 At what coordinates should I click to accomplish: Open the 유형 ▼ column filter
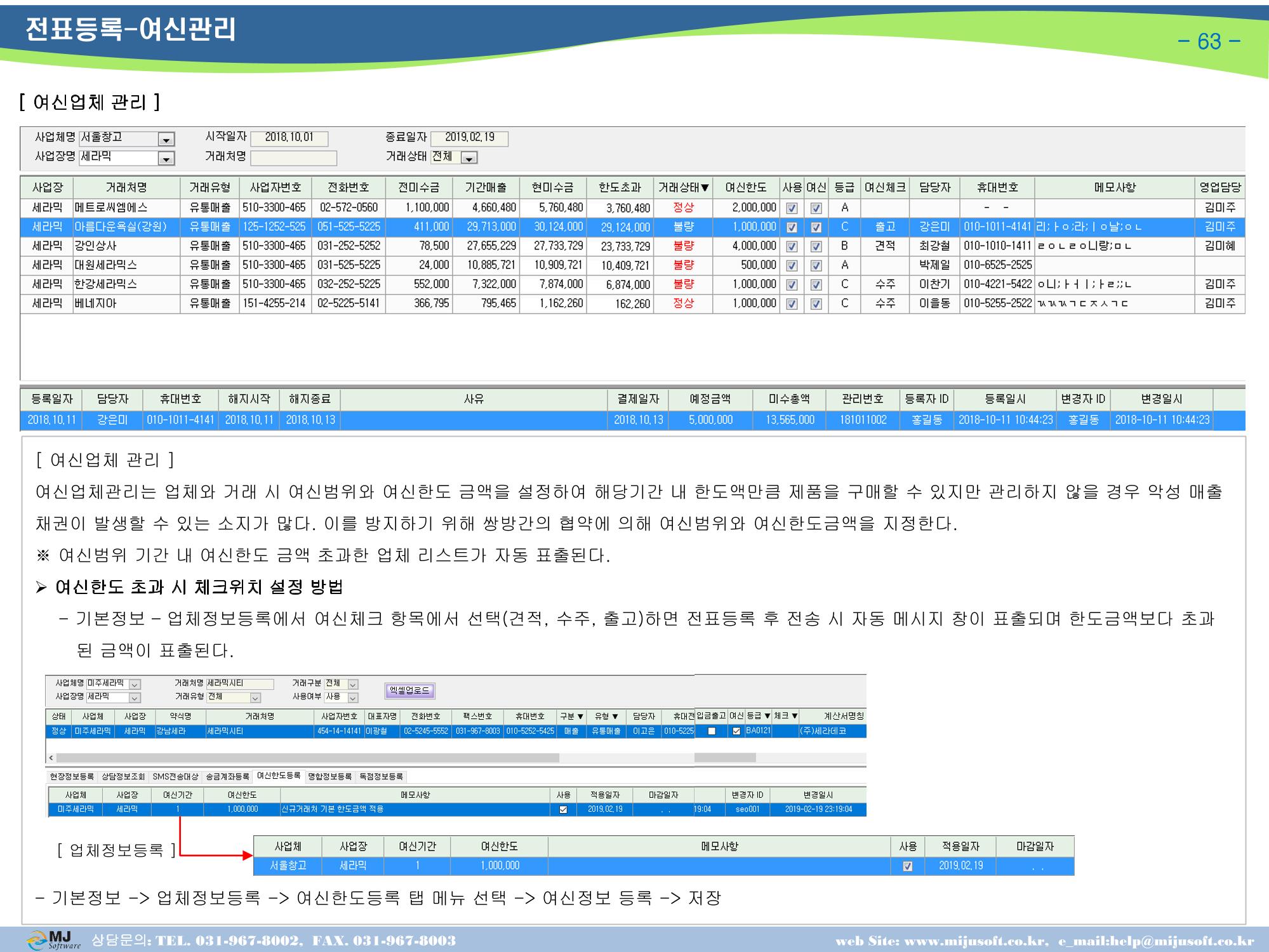point(606,717)
